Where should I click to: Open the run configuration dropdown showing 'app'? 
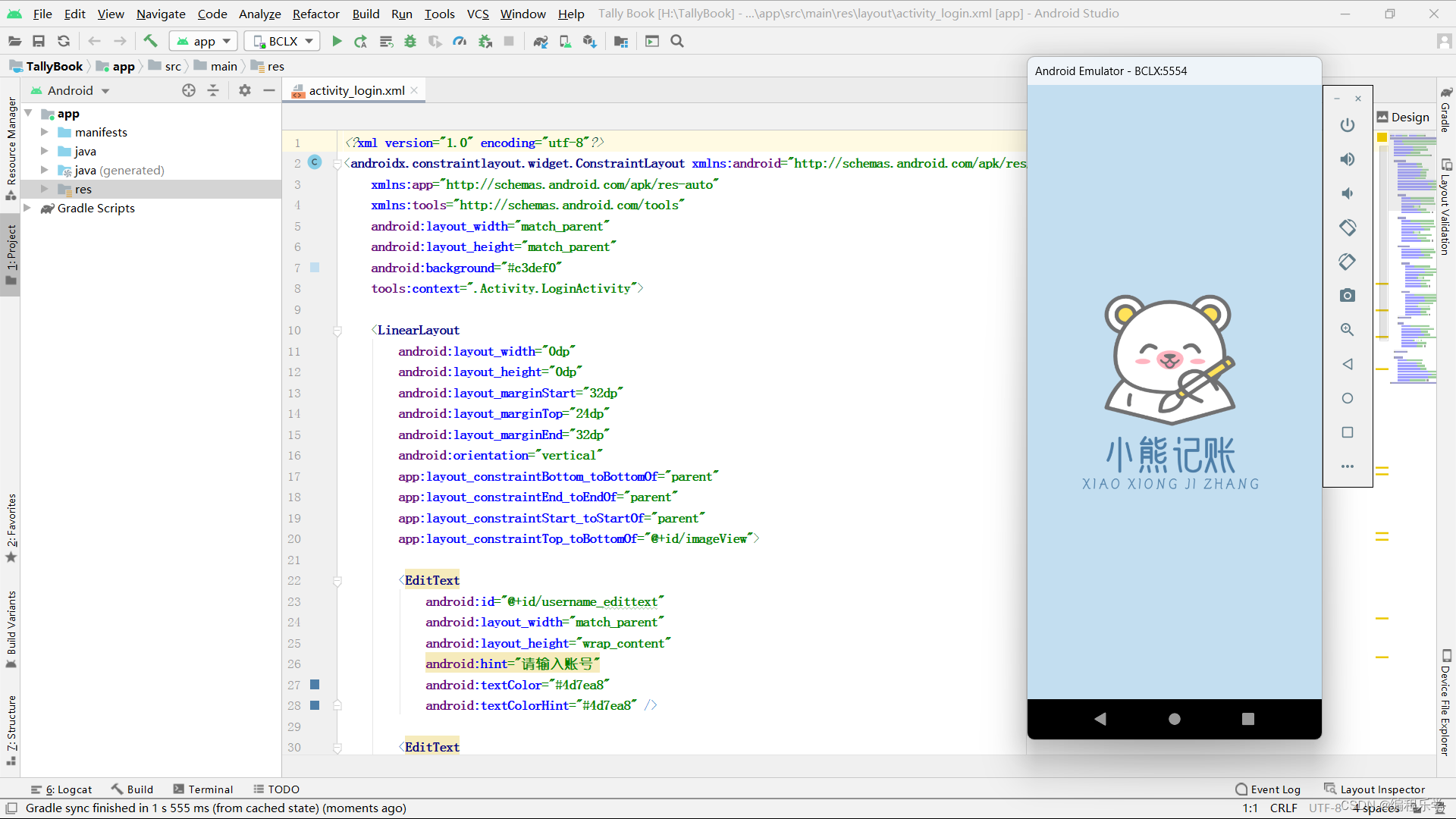click(202, 41)
